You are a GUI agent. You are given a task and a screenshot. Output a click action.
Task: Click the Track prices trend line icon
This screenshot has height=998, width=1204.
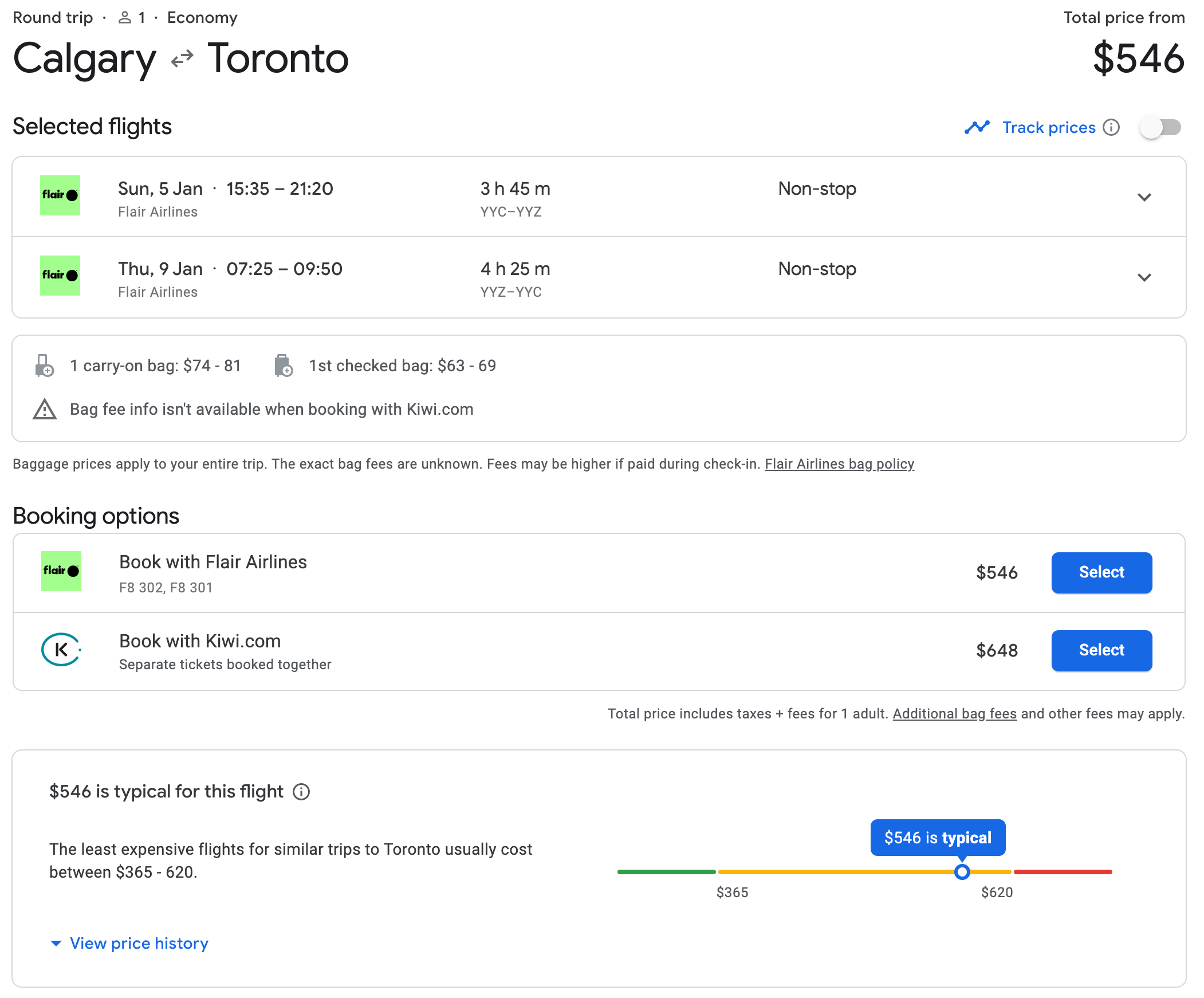[x=977, y=127]
